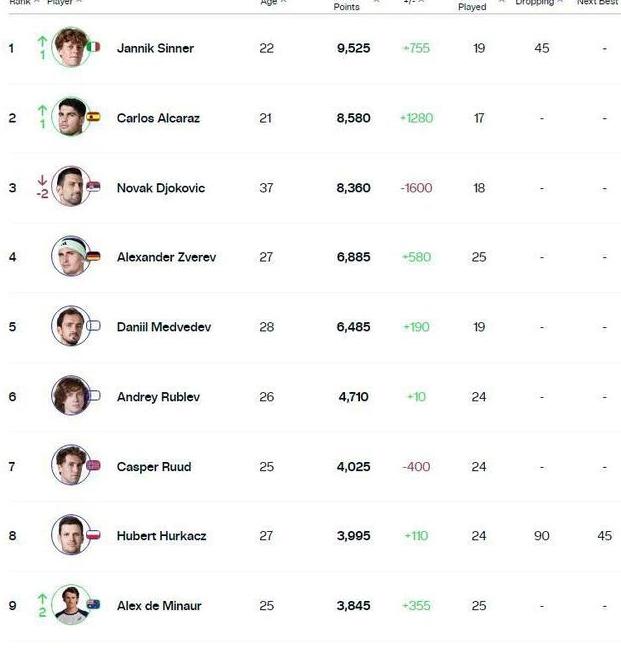Click Sinner's green rank-up arrow

point(42,41)
